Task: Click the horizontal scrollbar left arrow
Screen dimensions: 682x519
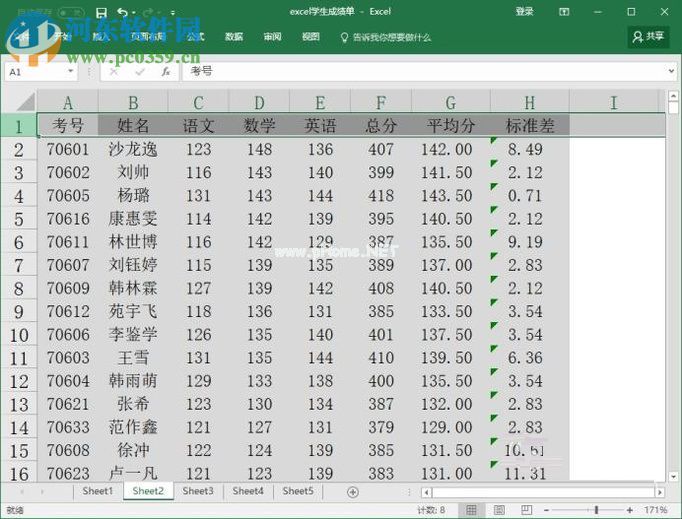Action: pyautogui.click(x=427, y=492)
